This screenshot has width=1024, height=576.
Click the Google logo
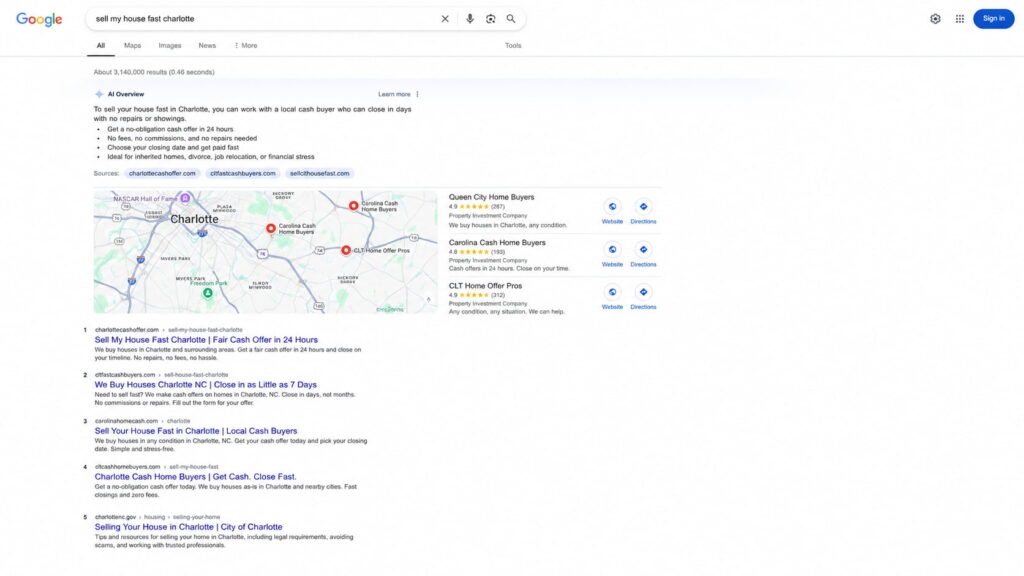coord(39,20)
